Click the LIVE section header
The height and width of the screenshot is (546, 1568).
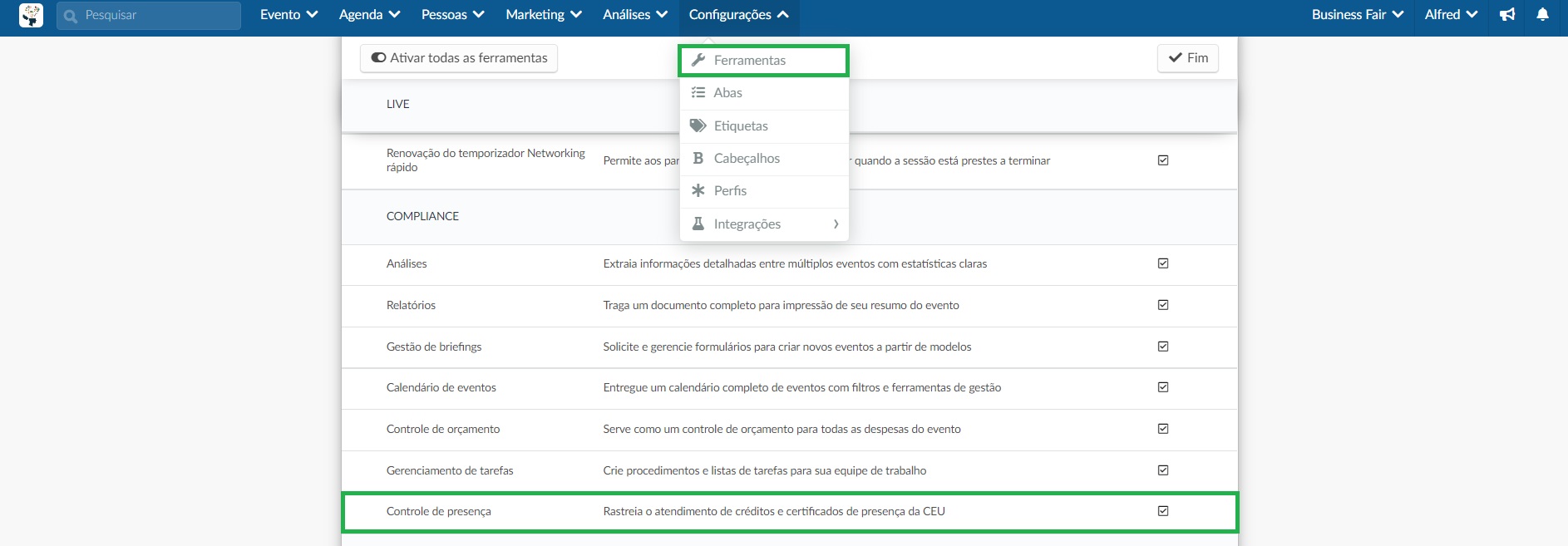(397, 104)
